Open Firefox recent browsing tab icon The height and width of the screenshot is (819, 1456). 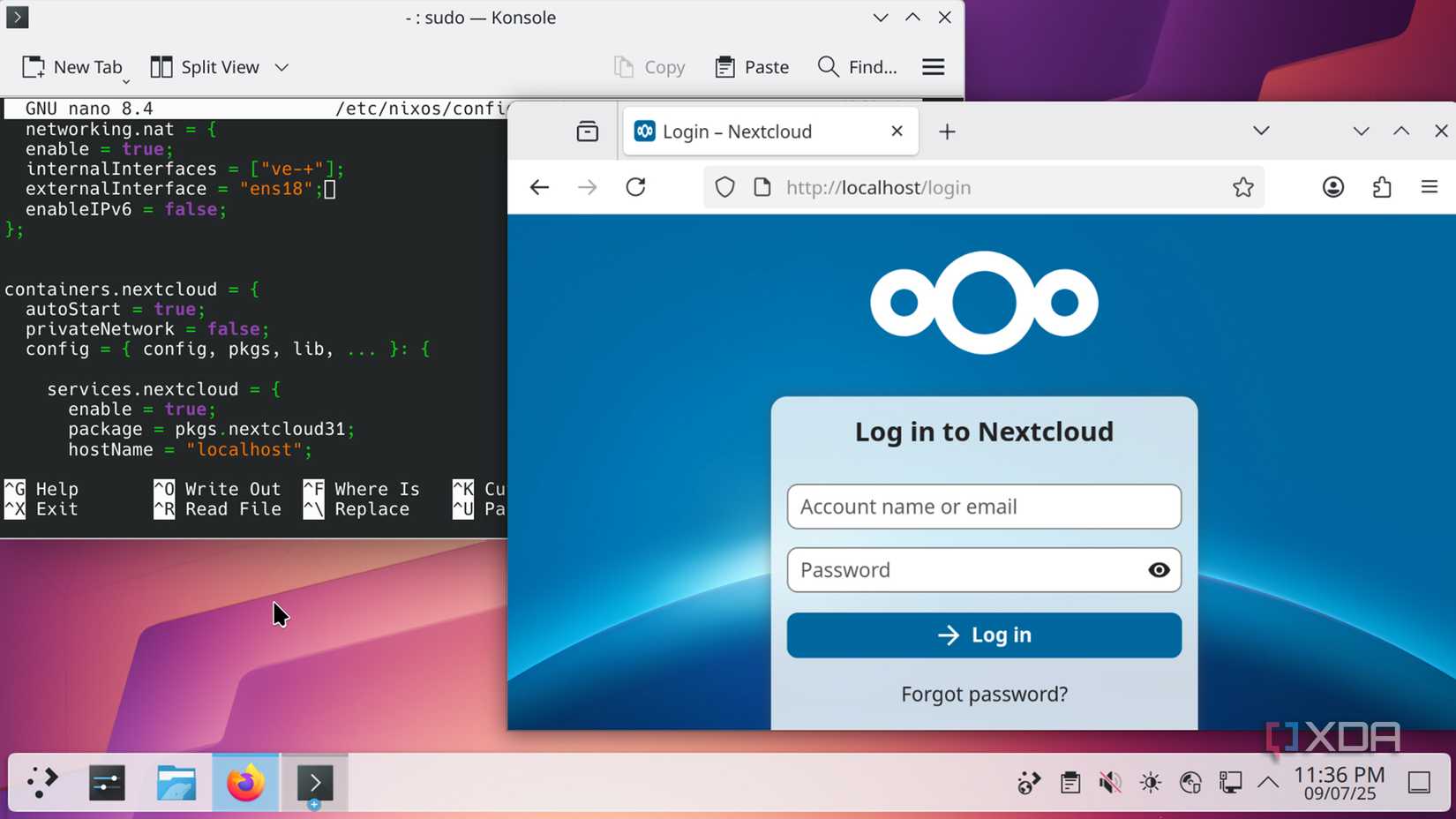pos(588,131)
